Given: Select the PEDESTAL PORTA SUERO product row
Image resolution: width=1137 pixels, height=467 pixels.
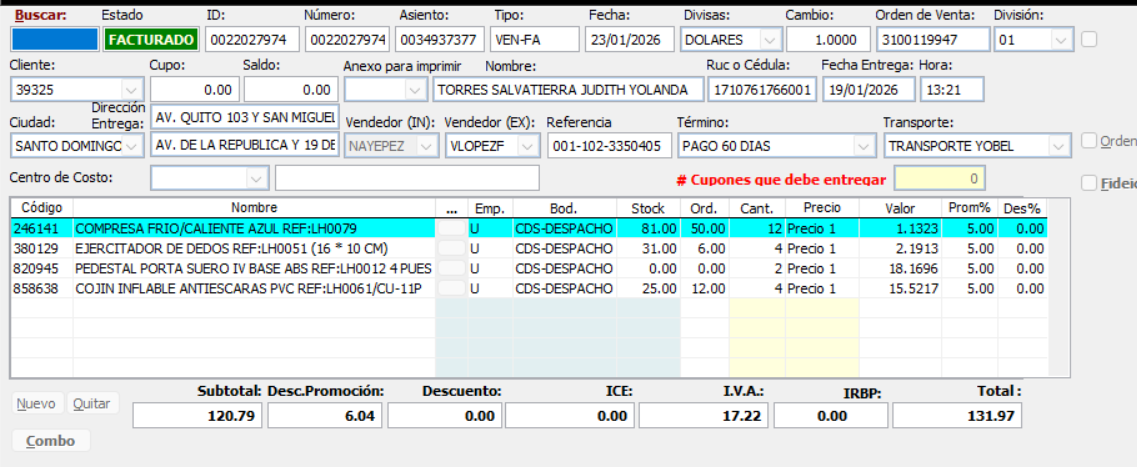Looking at the screenshot, I should [250, 268].
